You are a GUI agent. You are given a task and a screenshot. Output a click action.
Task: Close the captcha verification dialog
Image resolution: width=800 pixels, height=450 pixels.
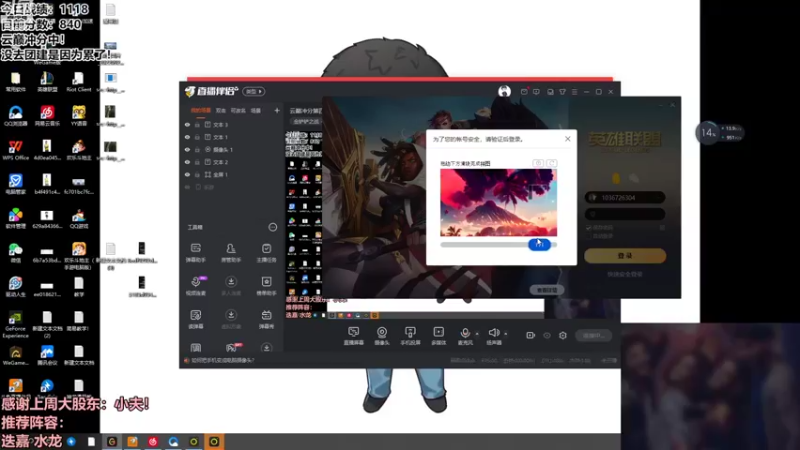click(x=567, y=139)
